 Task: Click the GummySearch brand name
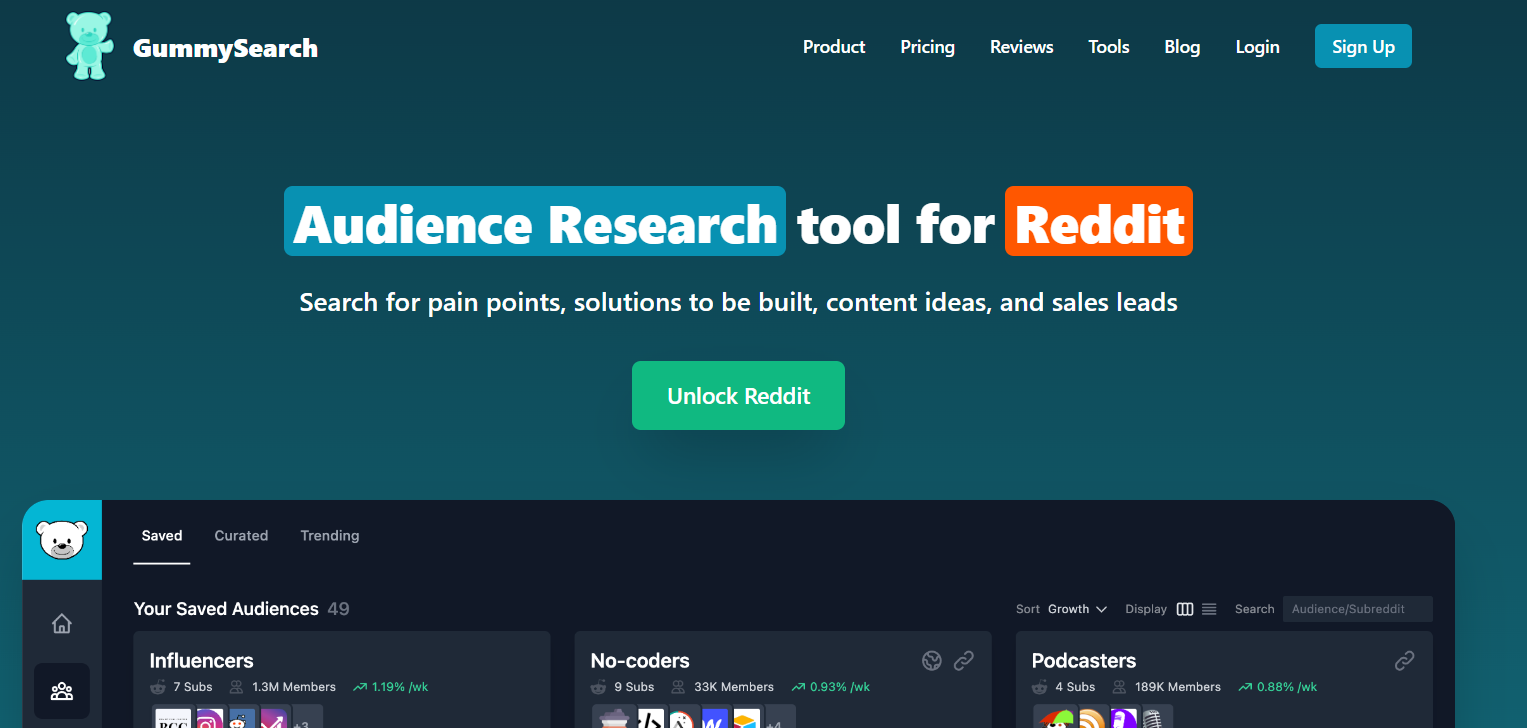click(225, 48)
